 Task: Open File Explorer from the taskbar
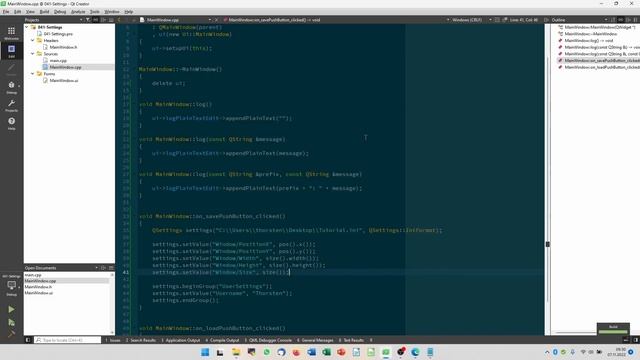pyautogui.click(x=236, y=352)
